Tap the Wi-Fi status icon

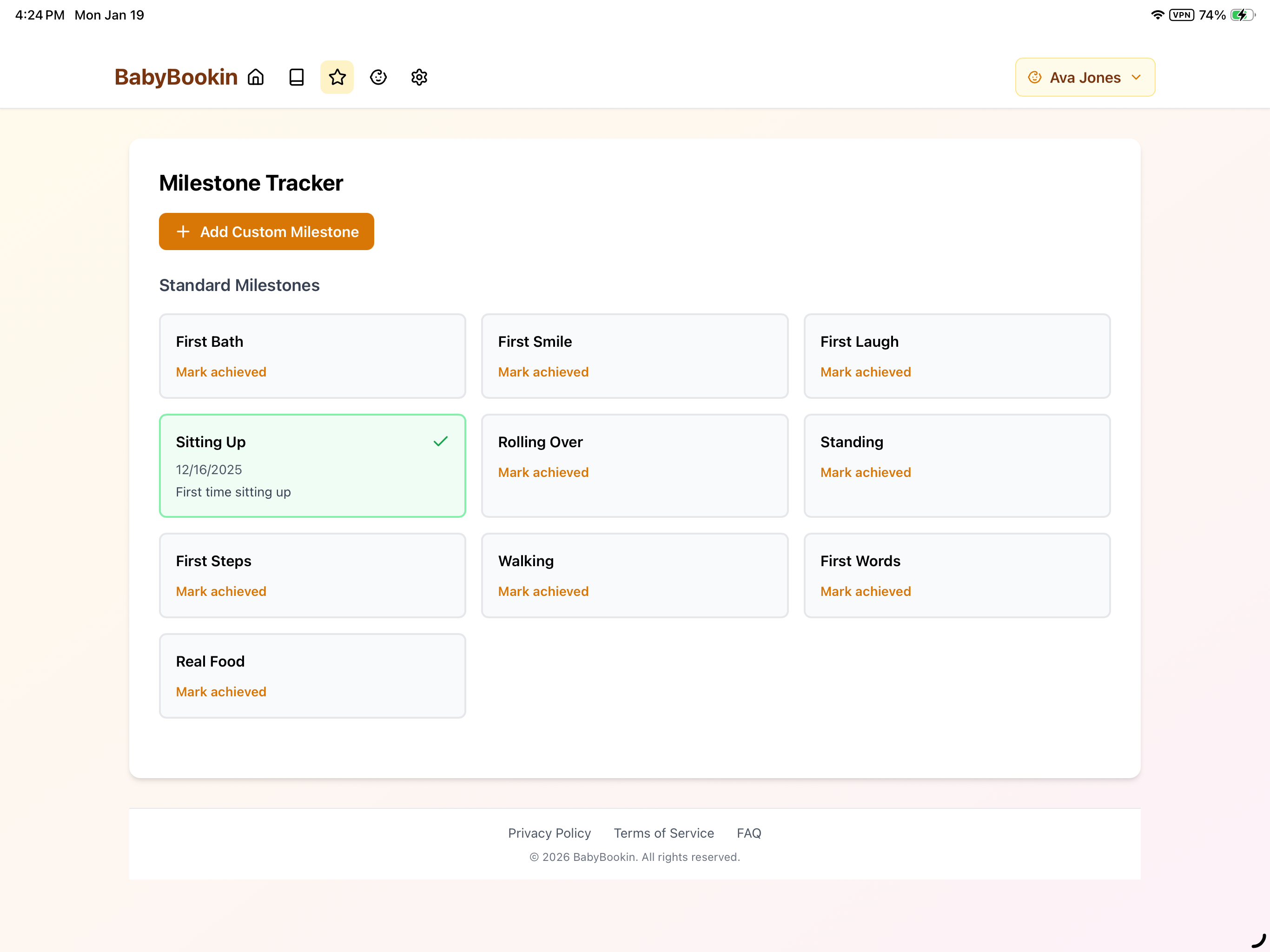pos(1158,15)
